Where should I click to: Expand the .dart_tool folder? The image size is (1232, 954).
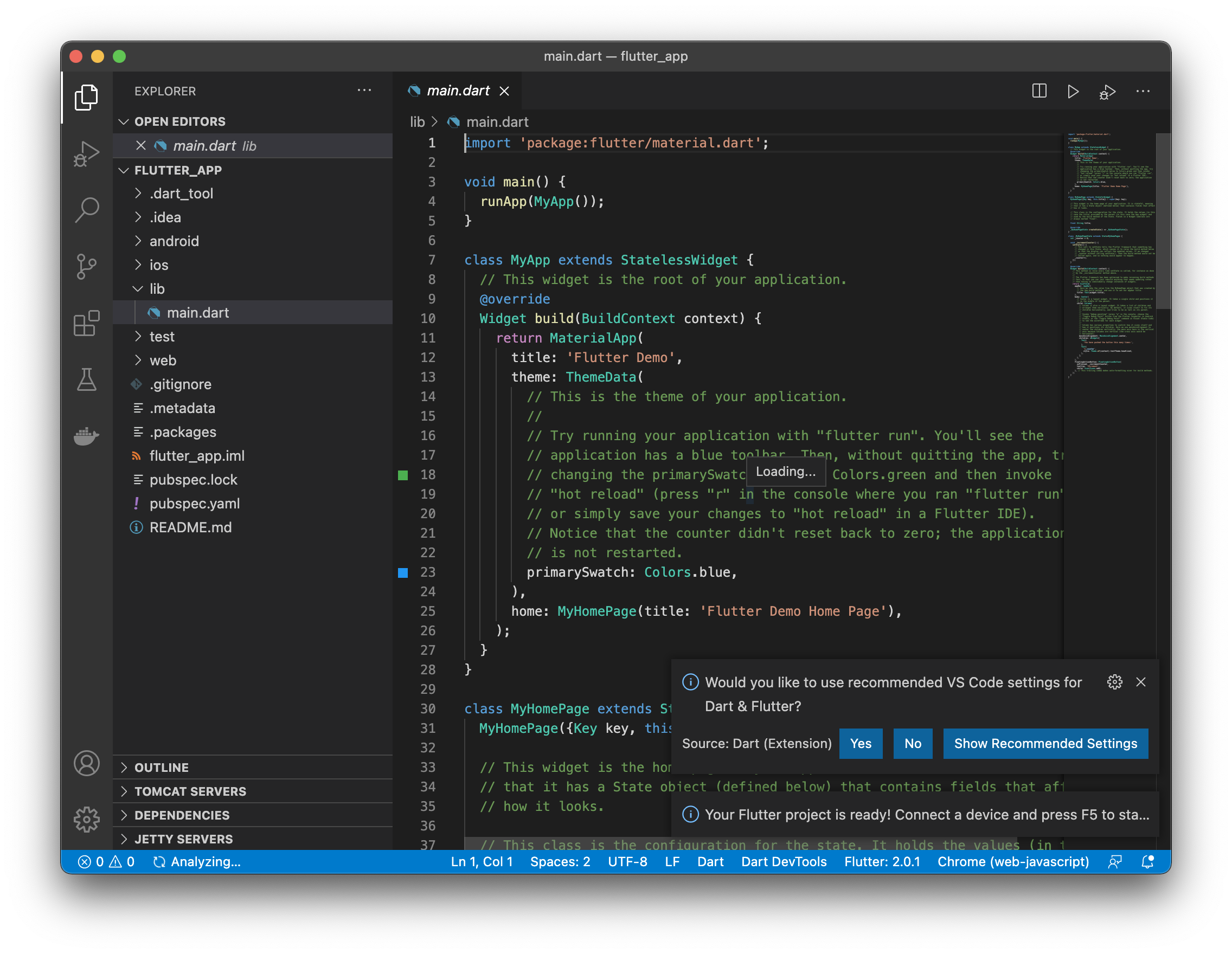point(253,194)
